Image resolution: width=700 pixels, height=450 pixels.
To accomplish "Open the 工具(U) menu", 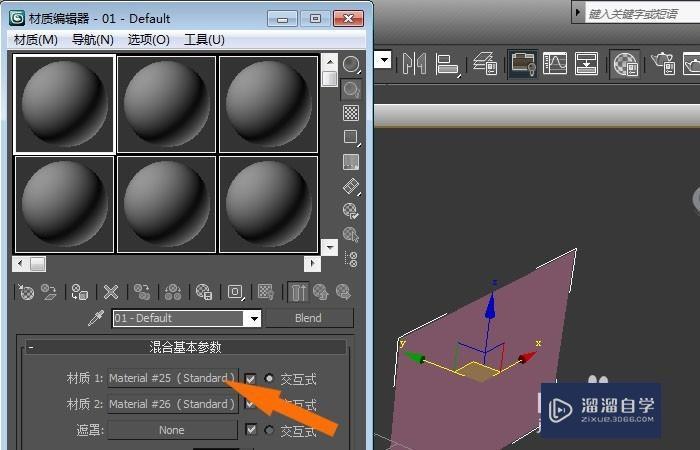I will point(204,40).
